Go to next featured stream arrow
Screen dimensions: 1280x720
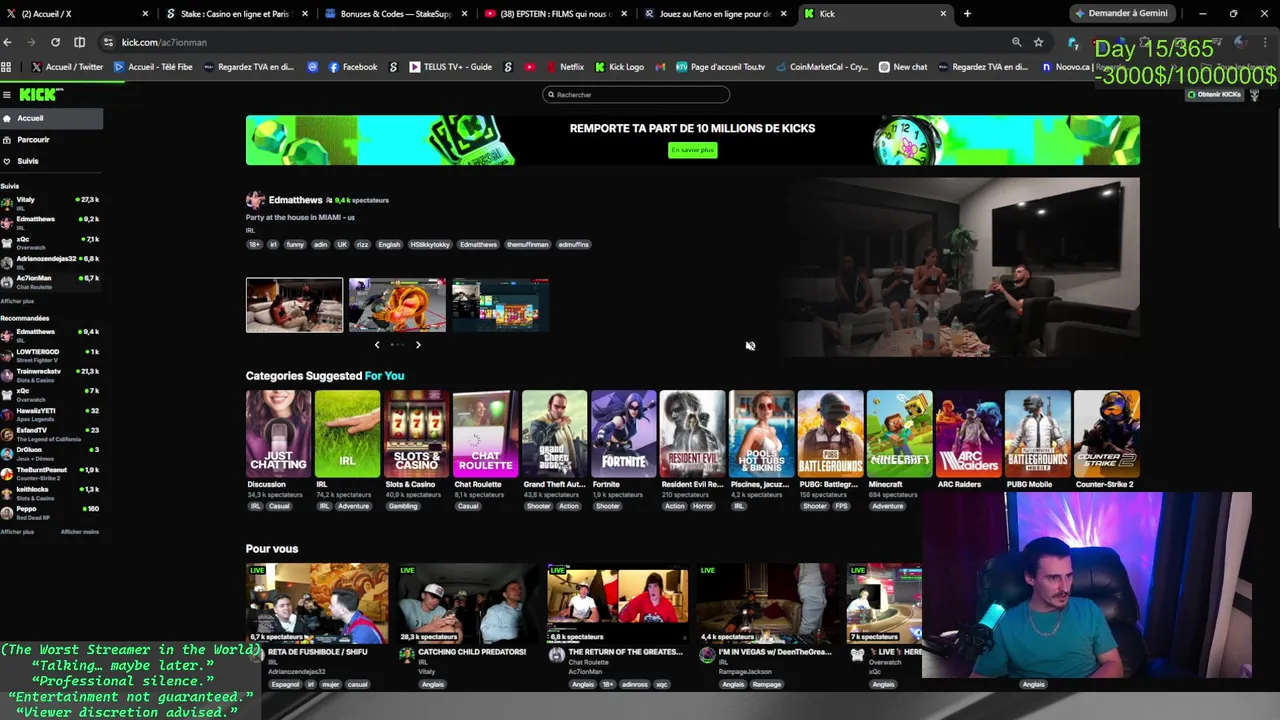click(418, 345)
